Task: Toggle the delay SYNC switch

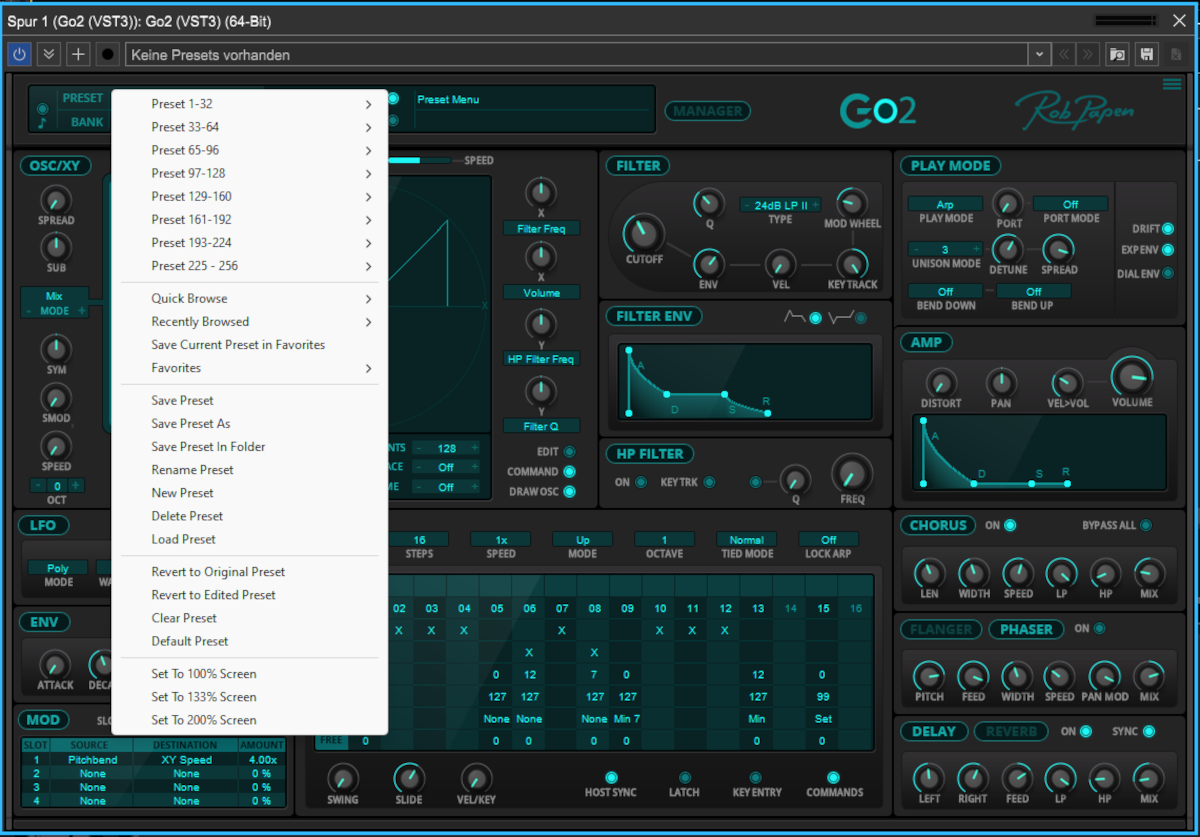Action: click(x=1148, y=731)
